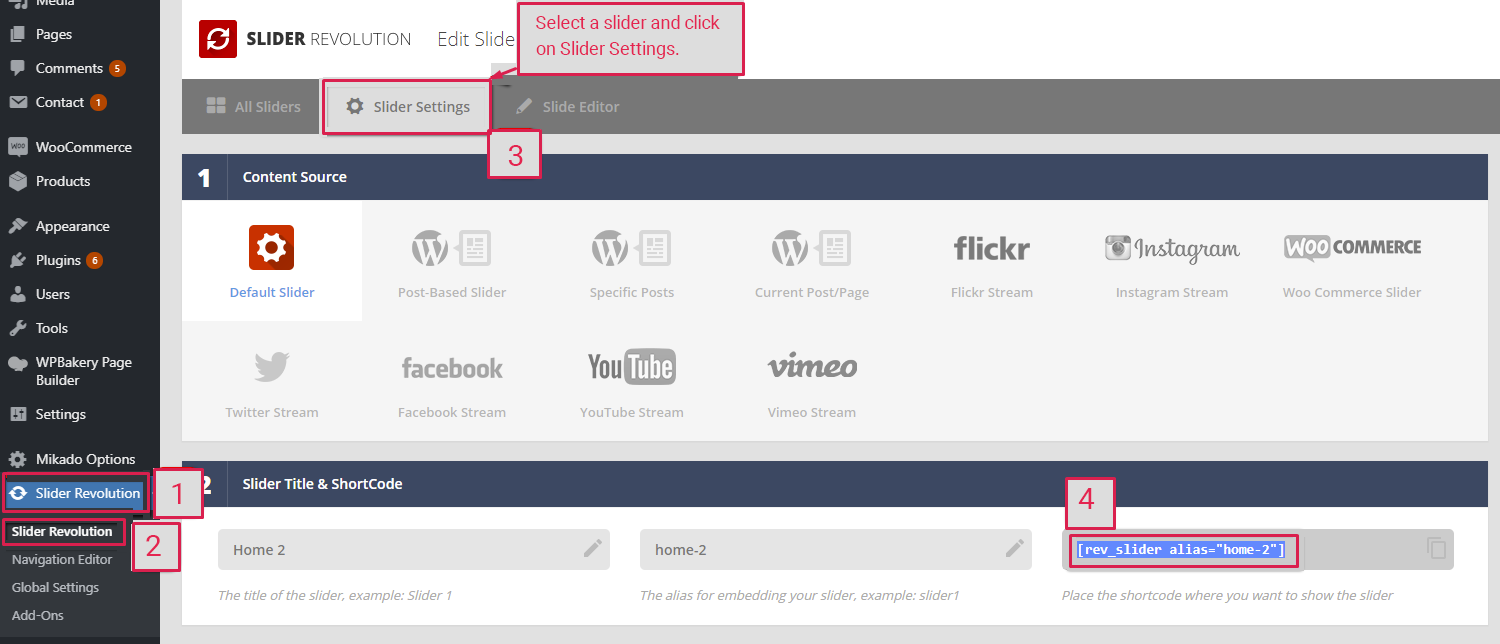Select Current Post/Page content source

[812, 261]
